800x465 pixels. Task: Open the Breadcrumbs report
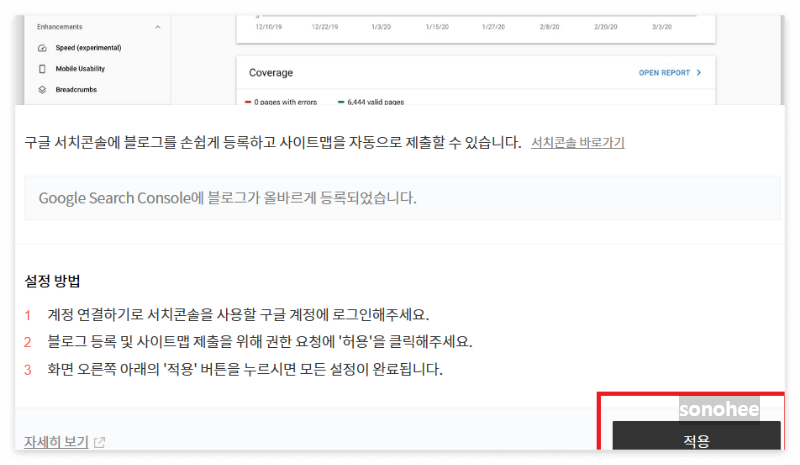click(76, 89)
